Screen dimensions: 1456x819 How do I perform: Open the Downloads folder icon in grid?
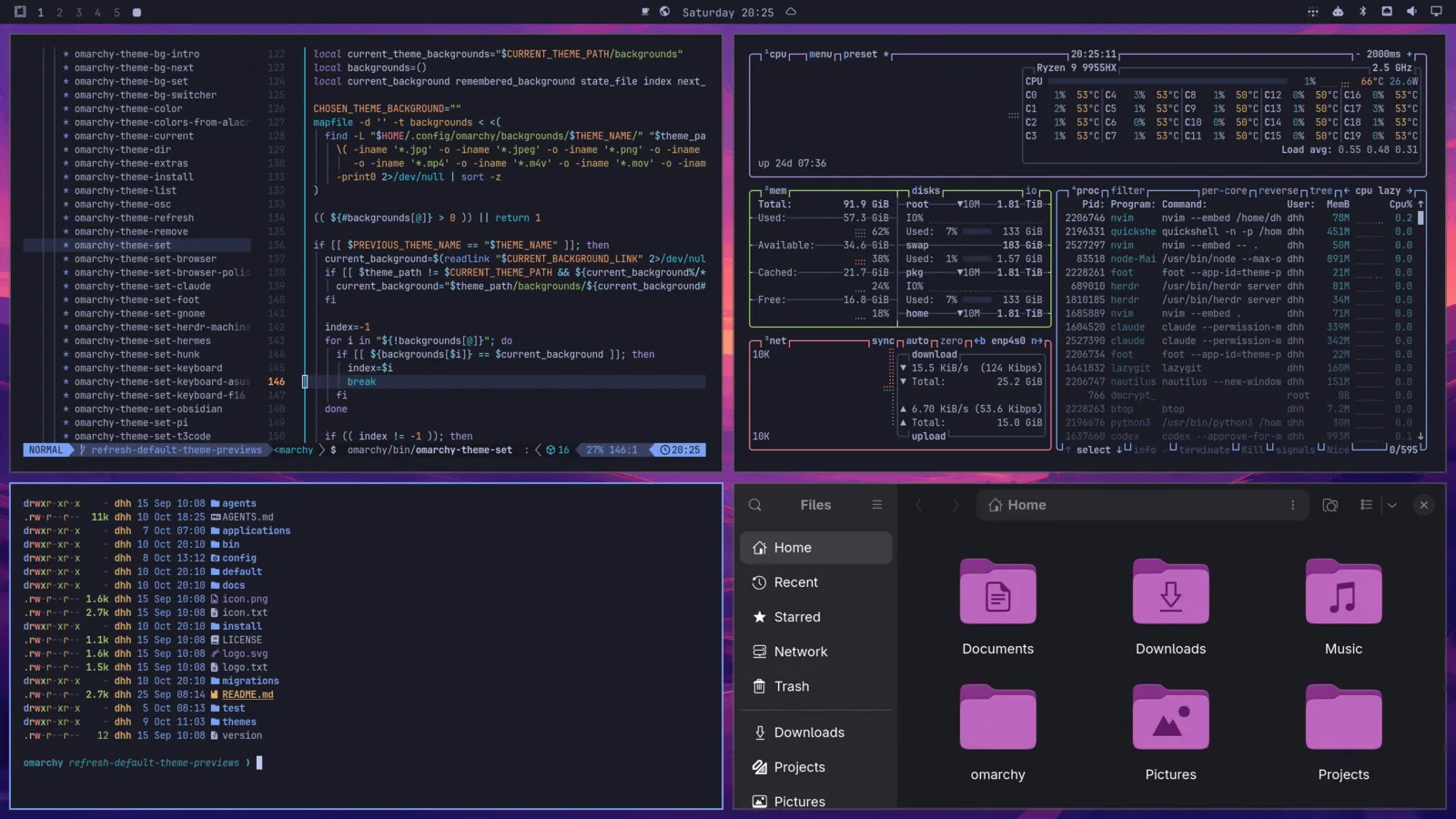point(1170,606)
